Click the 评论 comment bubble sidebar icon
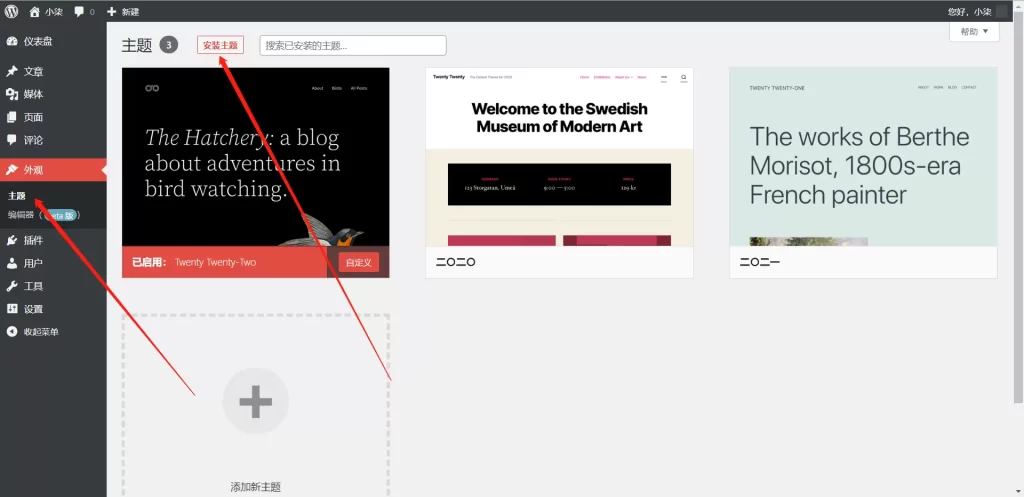The height and width of the screenshot is (497, 1024). [x=12, y=140]
